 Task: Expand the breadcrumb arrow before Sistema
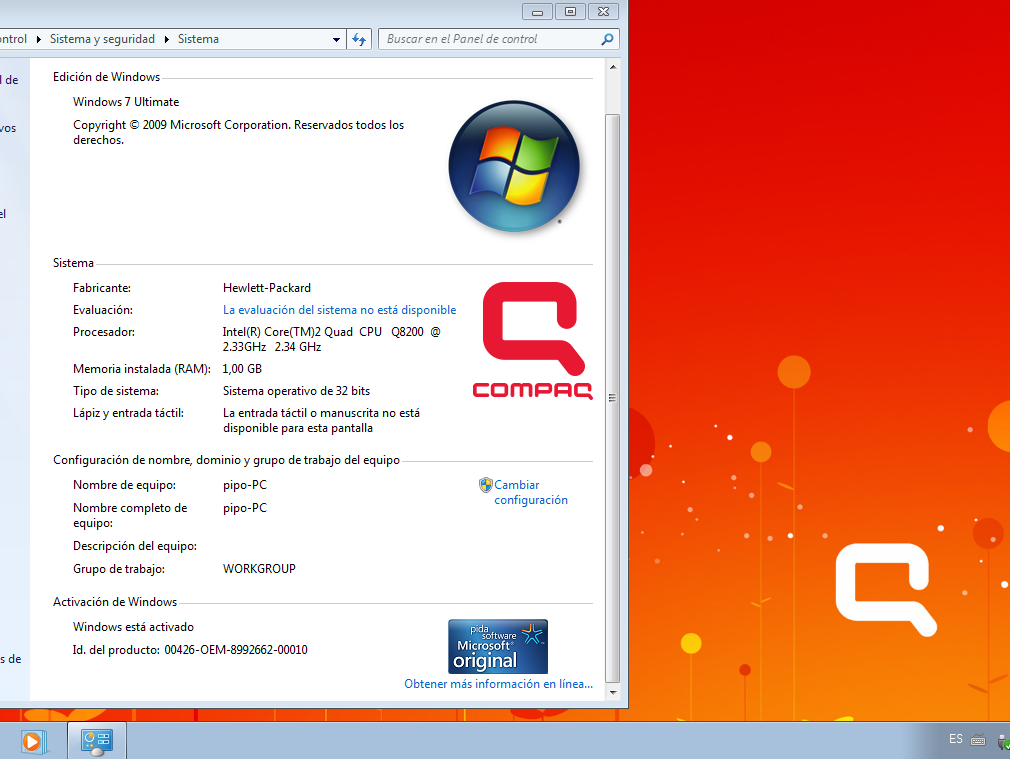(x=166, y=39)
